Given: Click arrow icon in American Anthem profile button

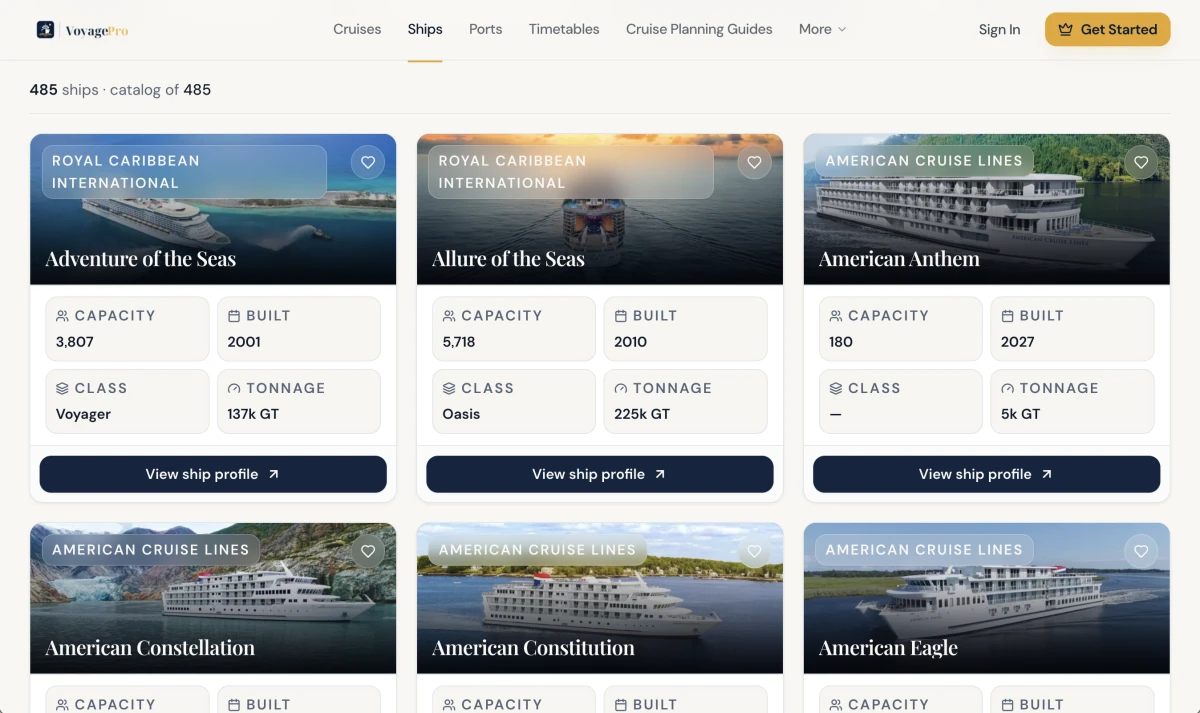Looking at the screenshot, I should [x=1047, y=474].
